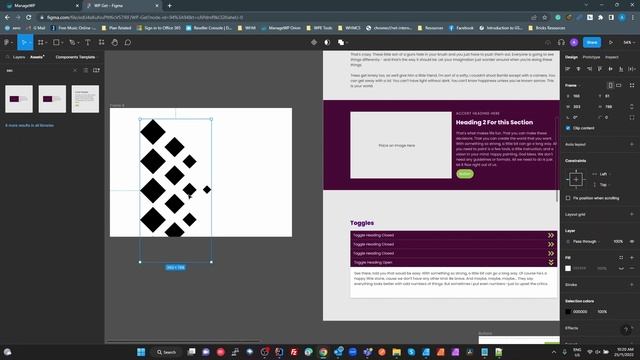Switch to the Assets tab

point(37,57)
